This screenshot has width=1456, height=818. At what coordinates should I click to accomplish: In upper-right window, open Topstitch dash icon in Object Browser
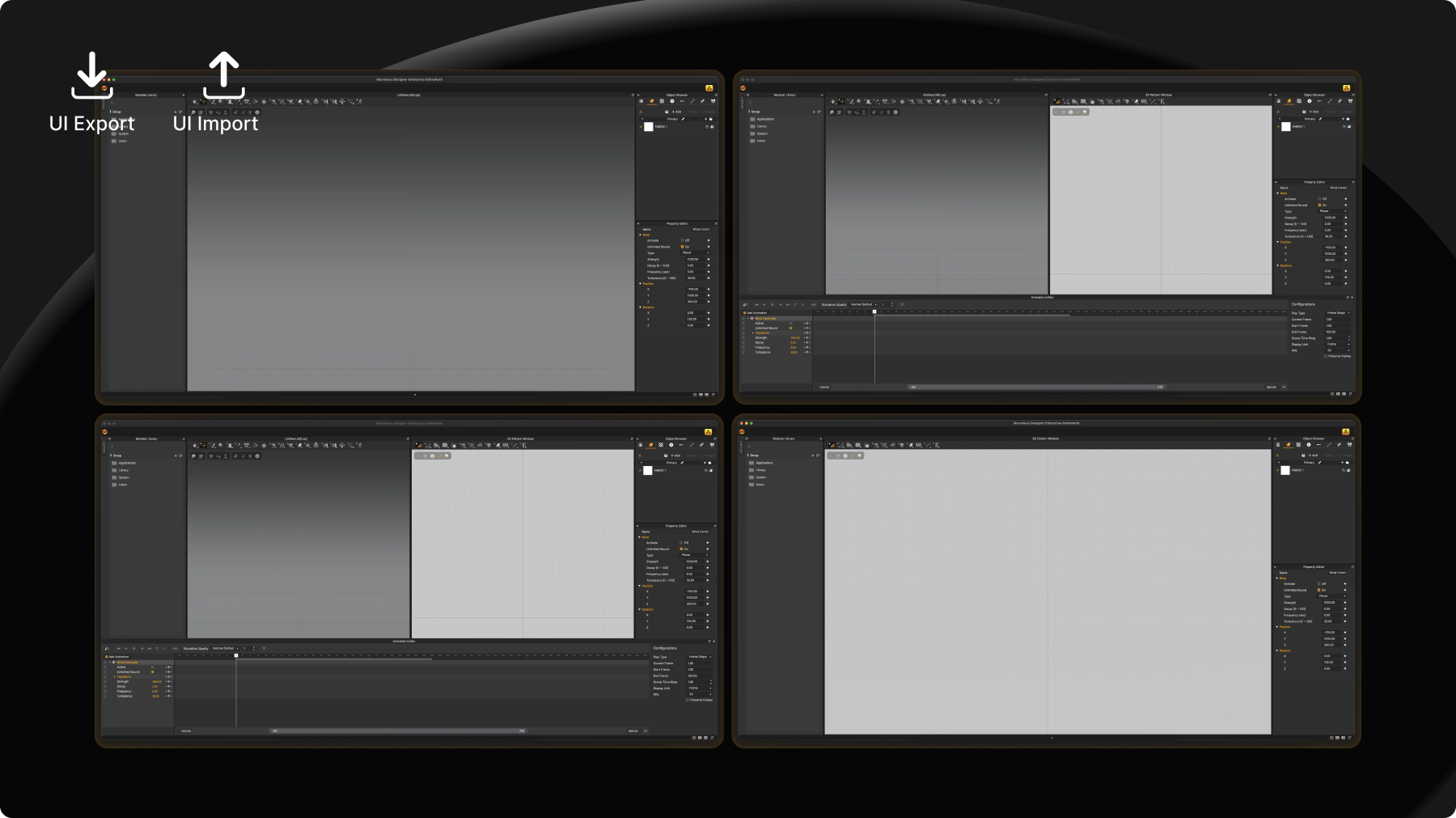point(1319,101)
